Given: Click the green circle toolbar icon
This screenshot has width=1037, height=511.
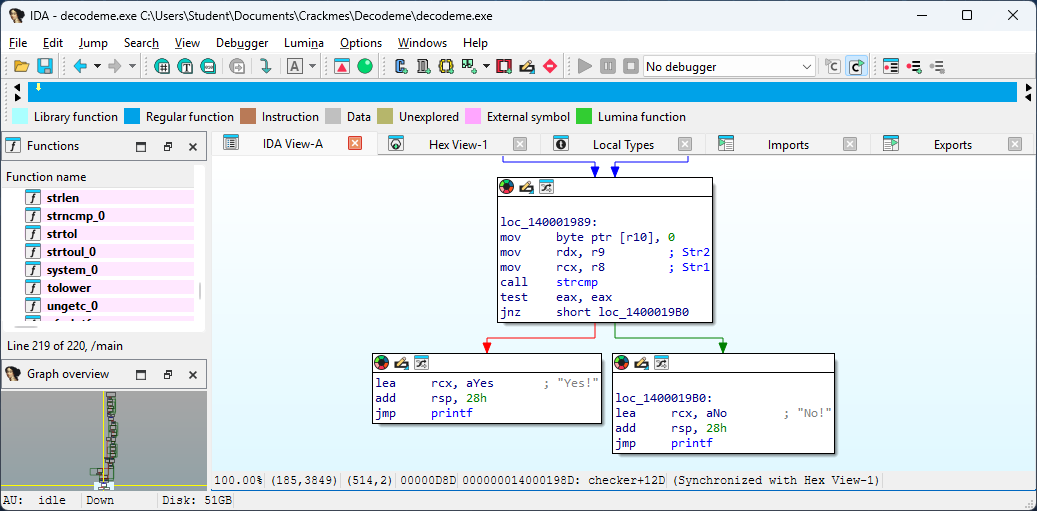Looking at the screenshot, I should pyautogui.click(x=365, y=67).
